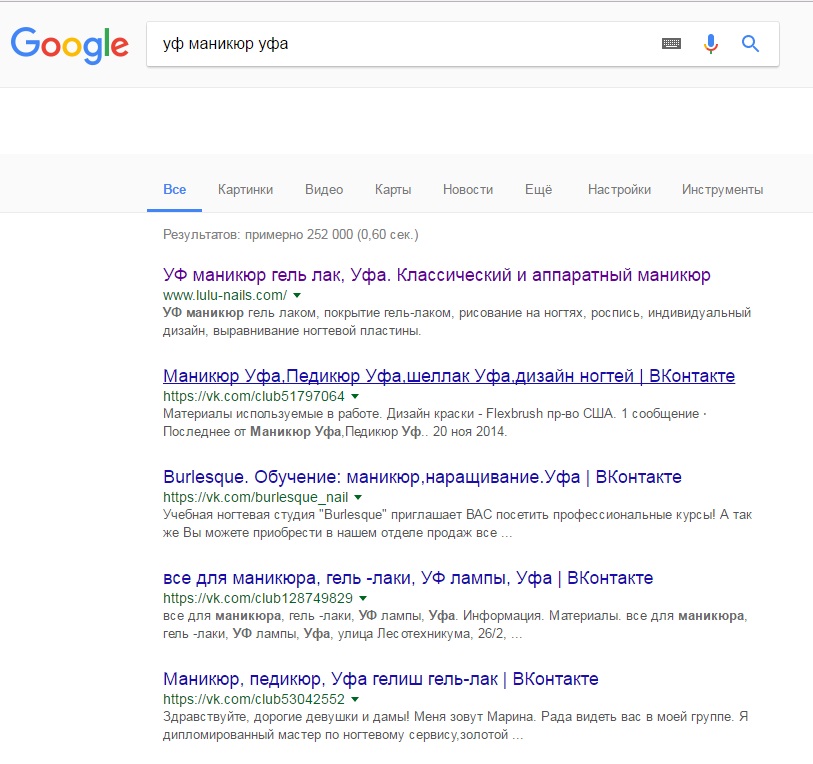The width and height of the screenshot is (813, 764).
Task: Click the magnifying glass search button
Action: (750, 44)
